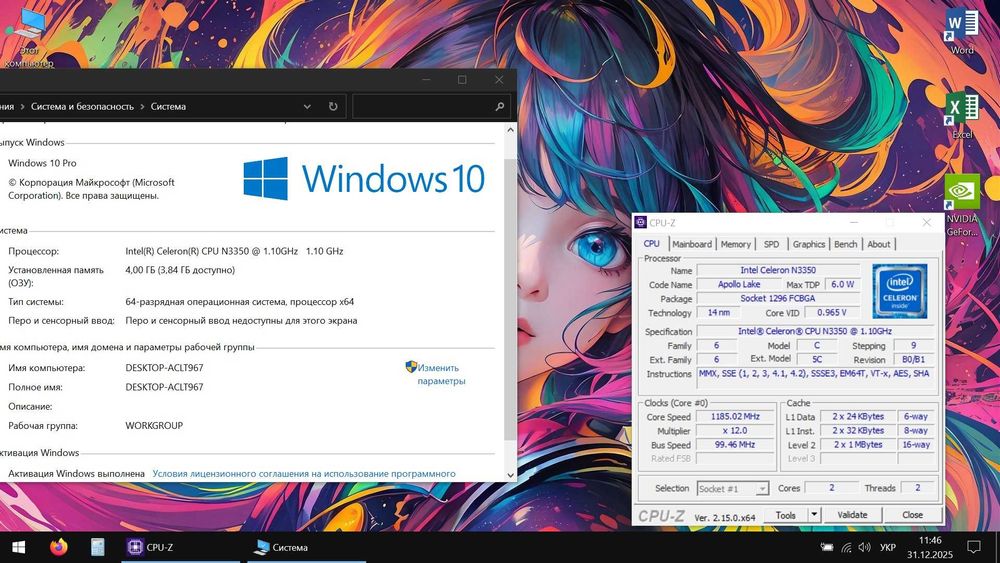Click the Control Panel search field

(x=425, y=106)
